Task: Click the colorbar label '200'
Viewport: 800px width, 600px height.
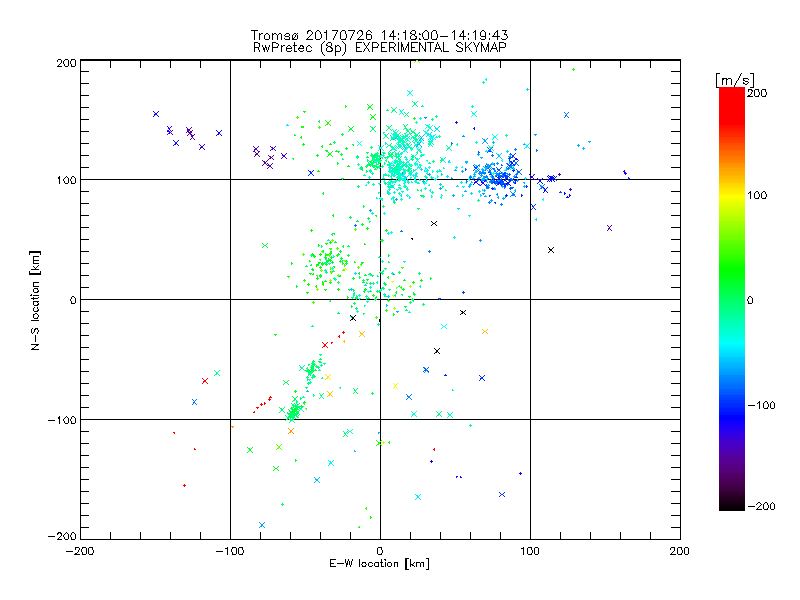Action: (x=757, y=93)
